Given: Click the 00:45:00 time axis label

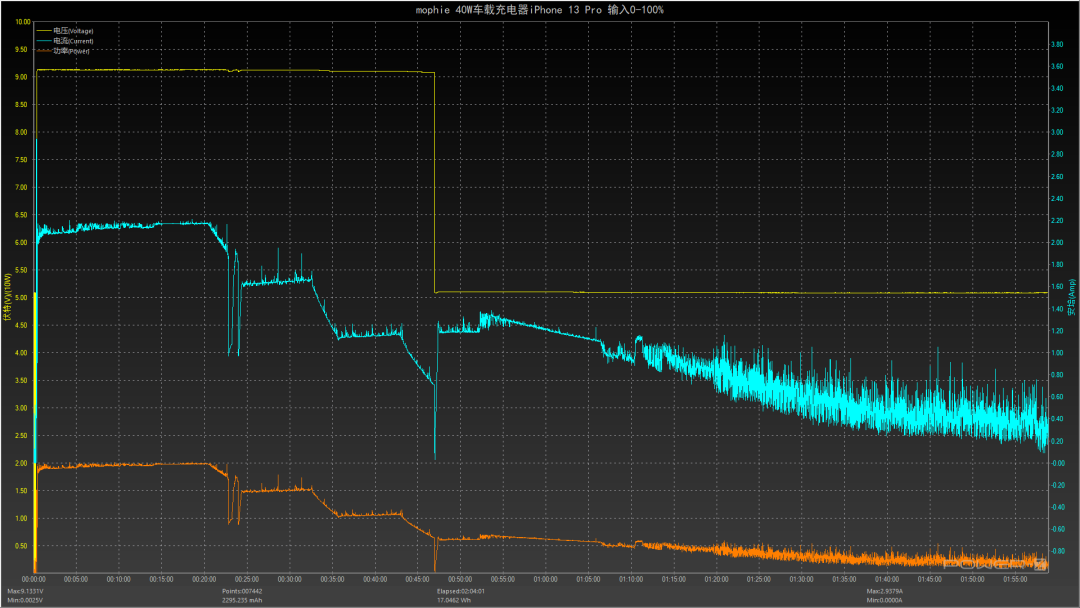Looking at the screenshot, I should [417, 580].
